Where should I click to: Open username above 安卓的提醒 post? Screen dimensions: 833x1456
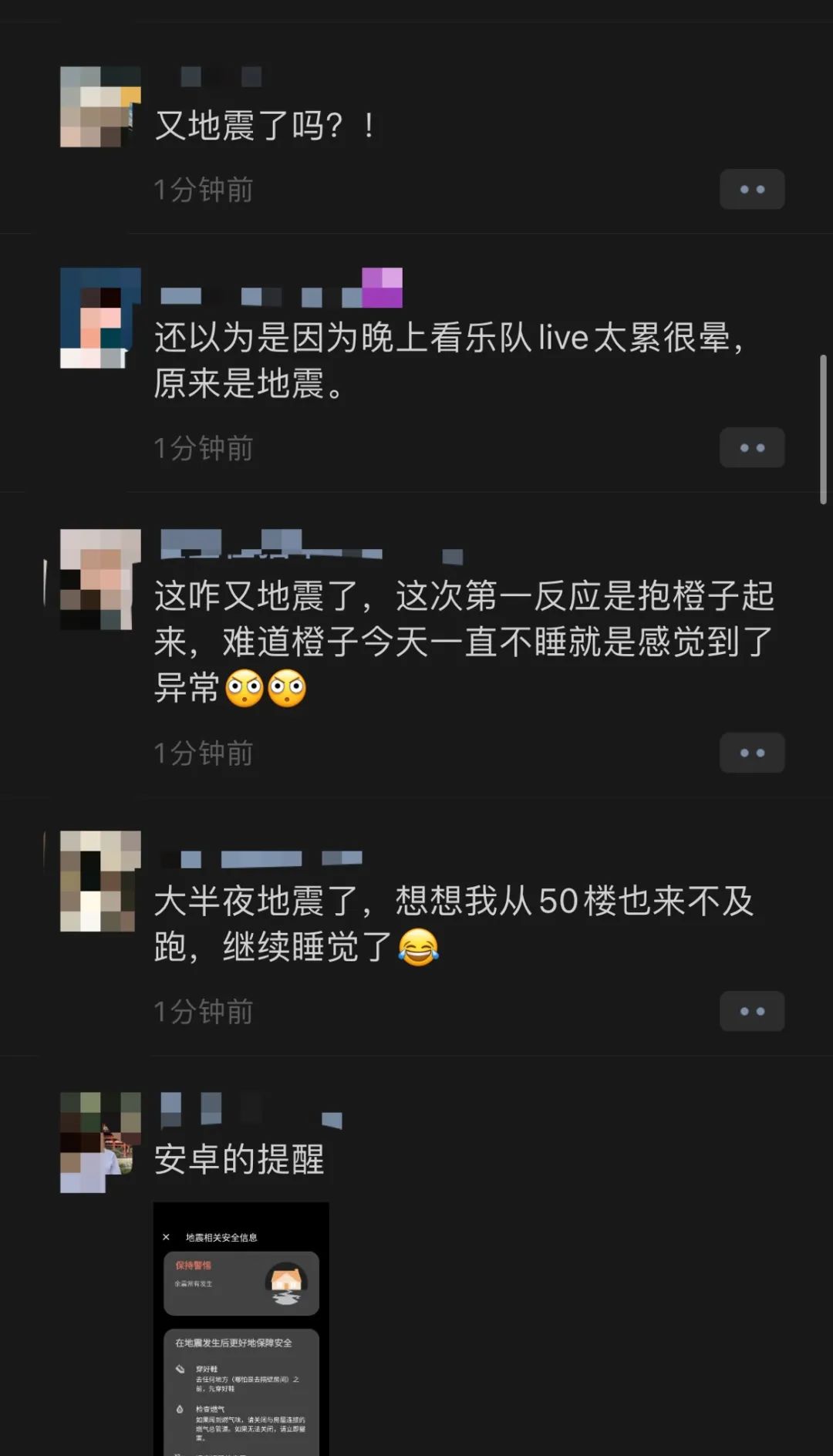pyautogui.click(x=251, y=1111)
